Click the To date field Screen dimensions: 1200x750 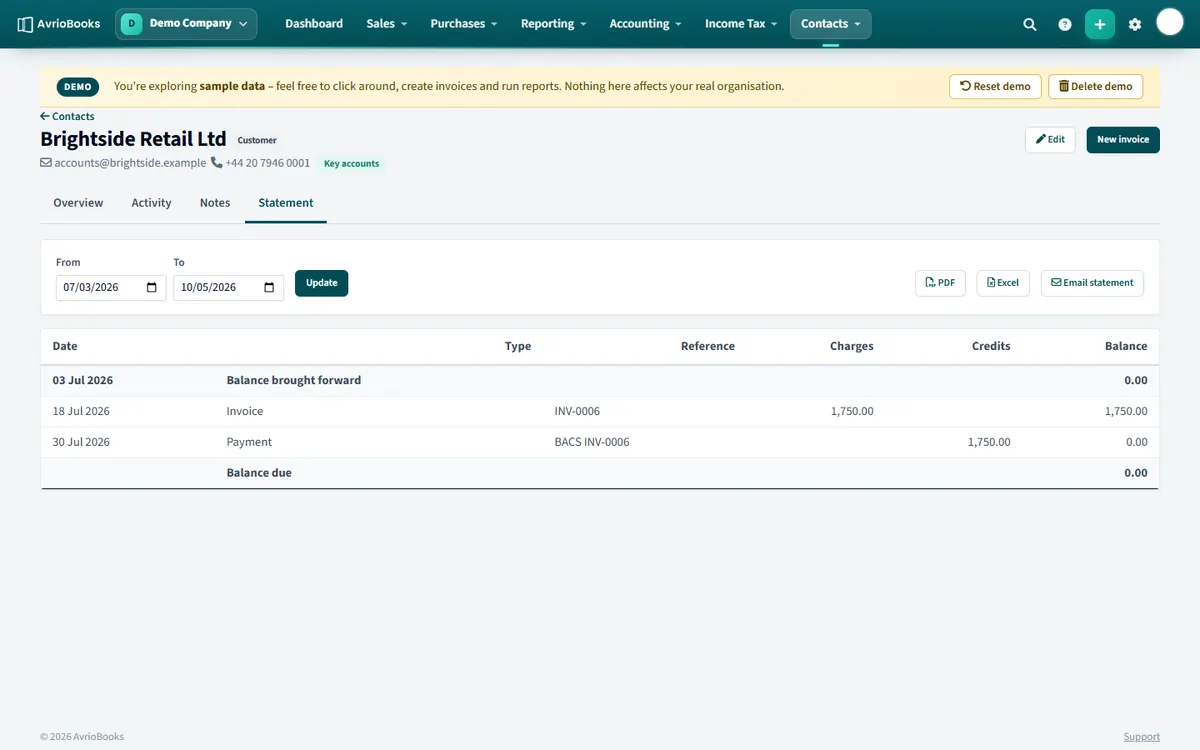point(228,288)
